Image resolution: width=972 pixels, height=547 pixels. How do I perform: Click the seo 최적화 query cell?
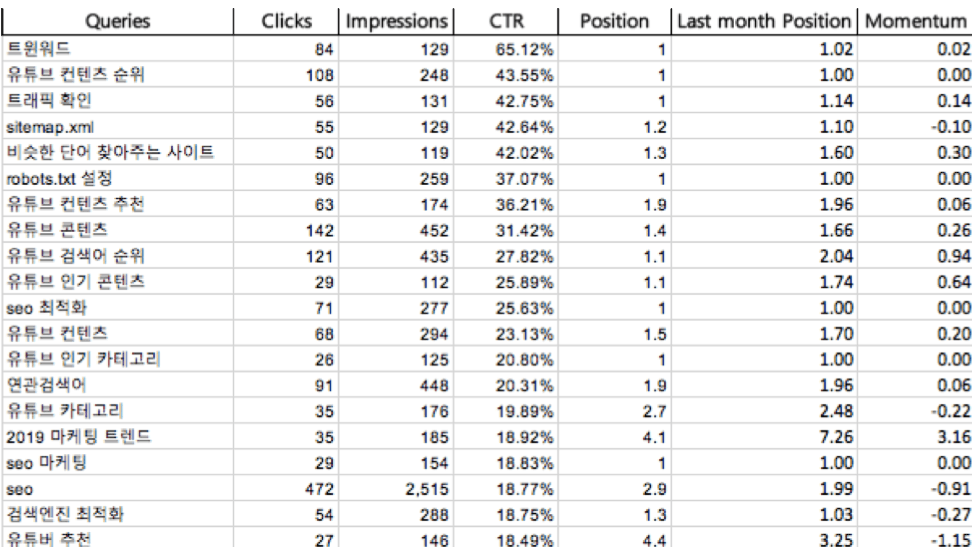point(118,308)
